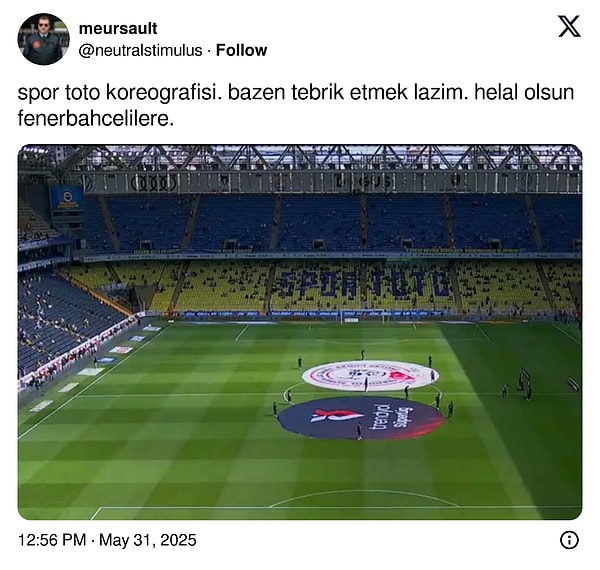Viewport: 600px width, 570px height.
Task: Click the Fenerbahçe crest on the scoreboard
Action: click(x=68, y=197)
